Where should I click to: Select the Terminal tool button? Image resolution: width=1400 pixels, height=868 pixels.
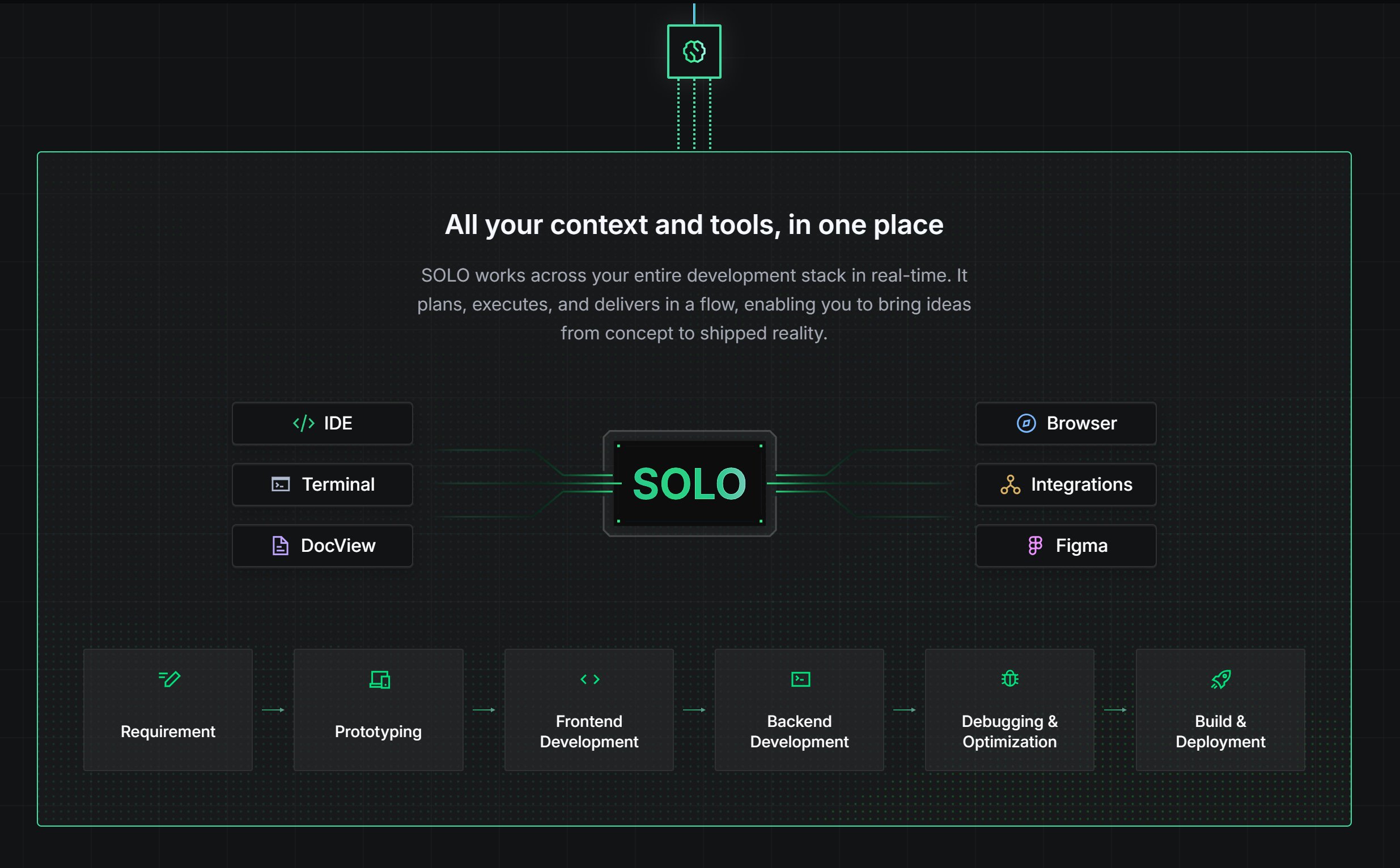322,484
